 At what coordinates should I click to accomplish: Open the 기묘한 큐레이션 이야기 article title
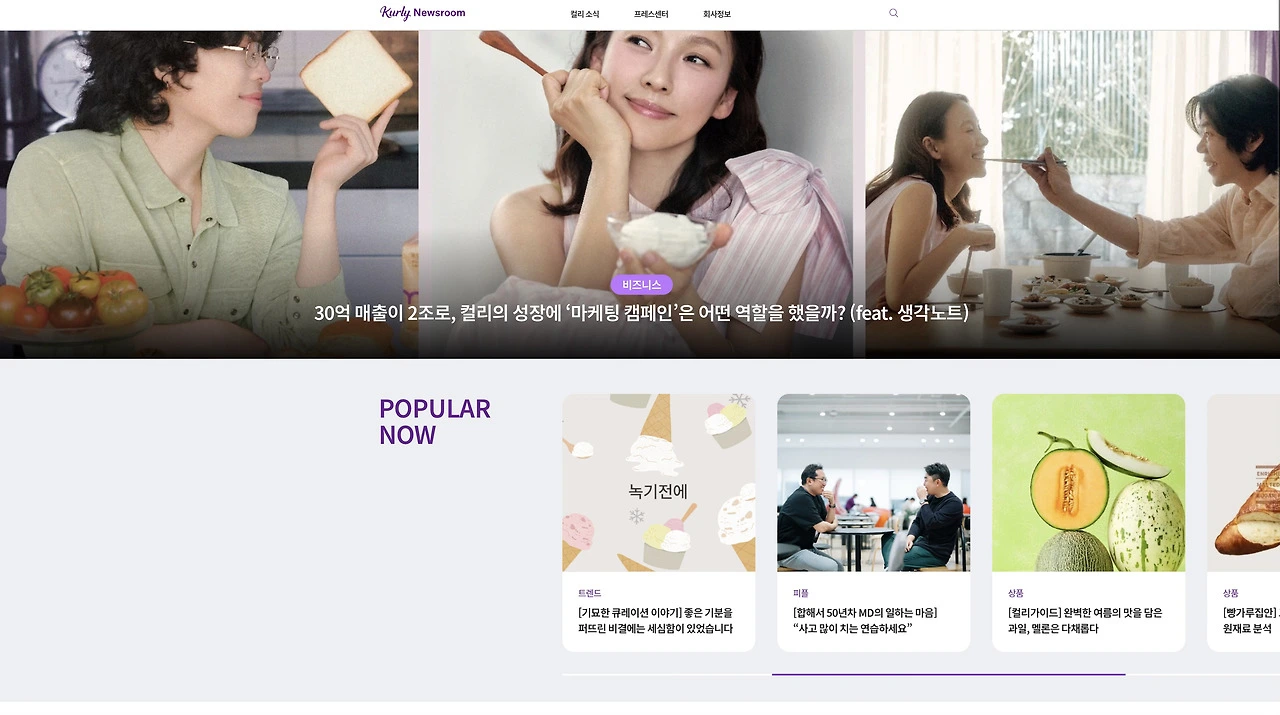655,620
